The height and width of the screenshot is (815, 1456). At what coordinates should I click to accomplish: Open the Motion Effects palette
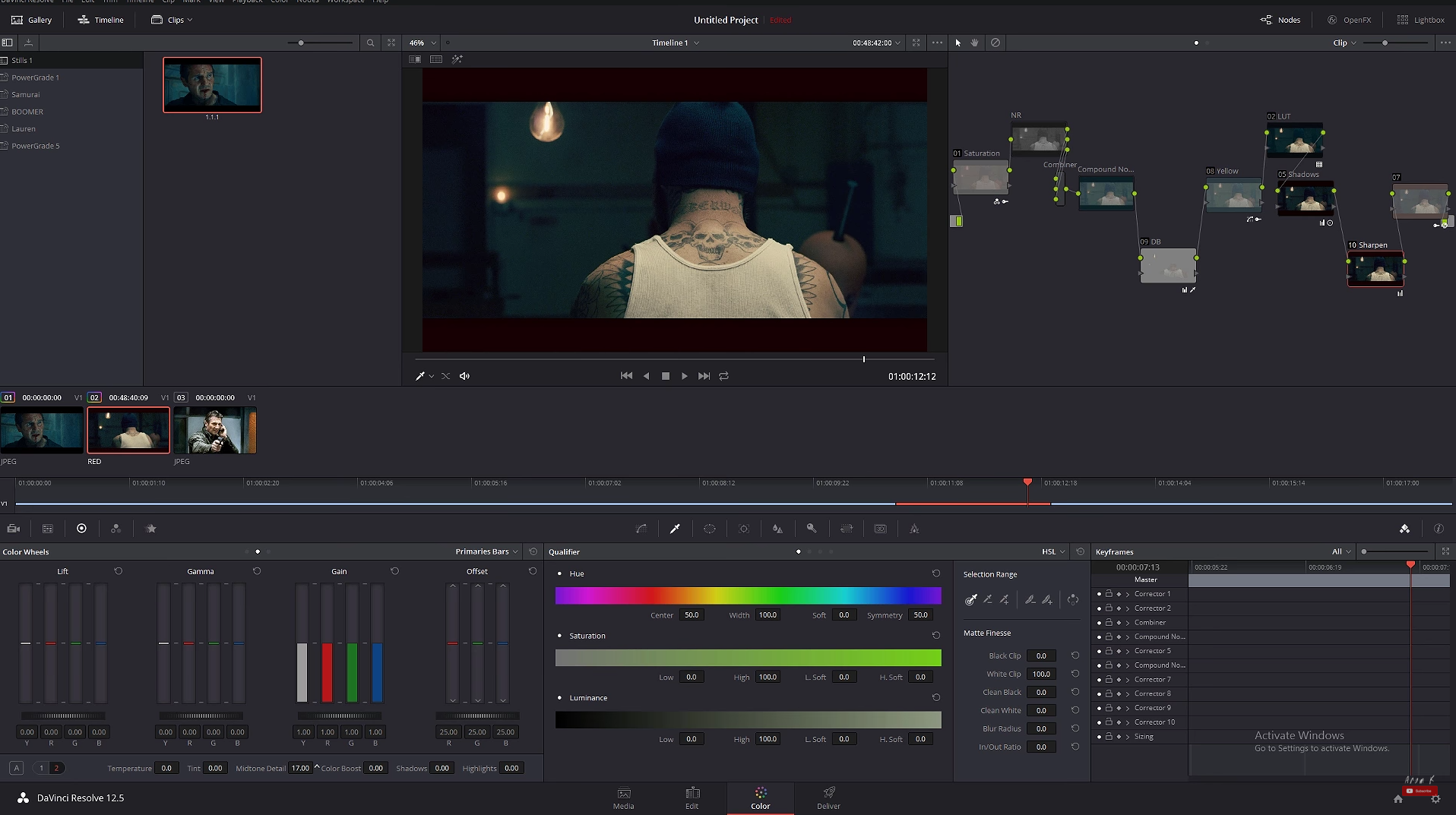pos(150,529)
